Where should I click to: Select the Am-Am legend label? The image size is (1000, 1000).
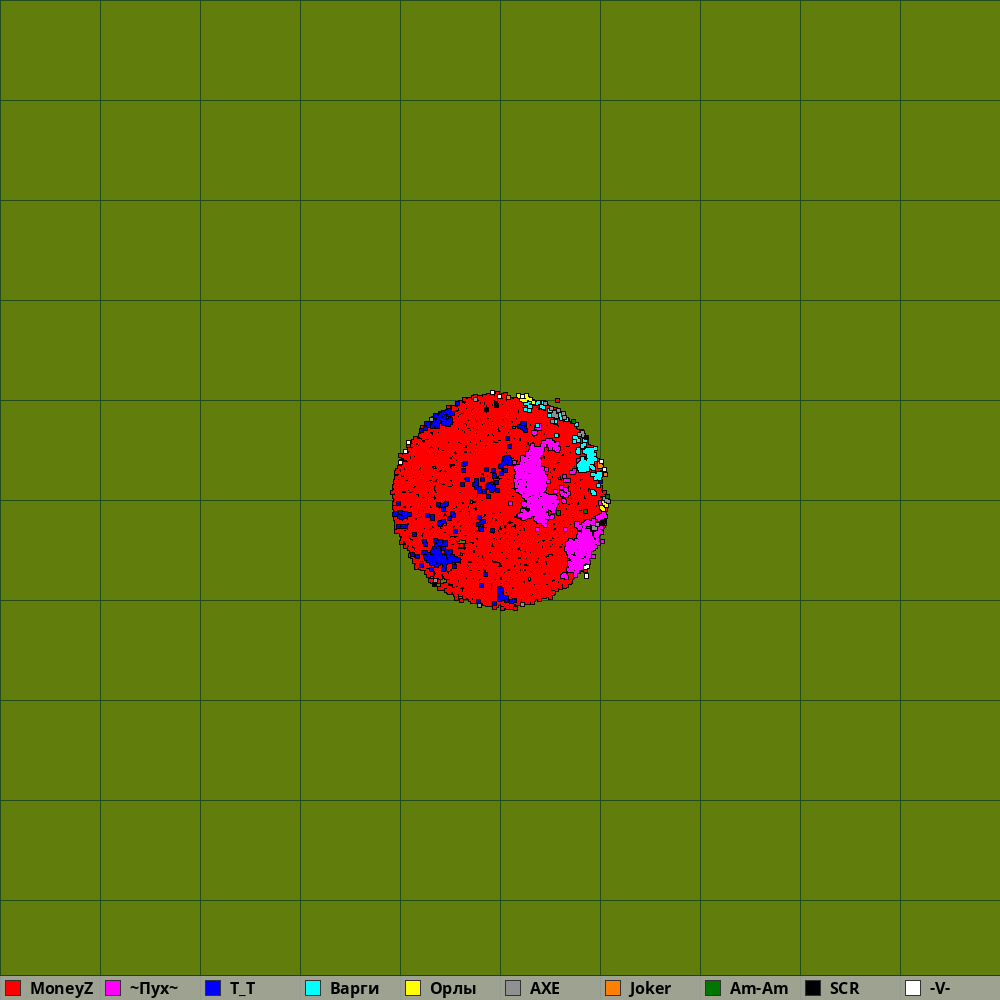coord(759,989)
